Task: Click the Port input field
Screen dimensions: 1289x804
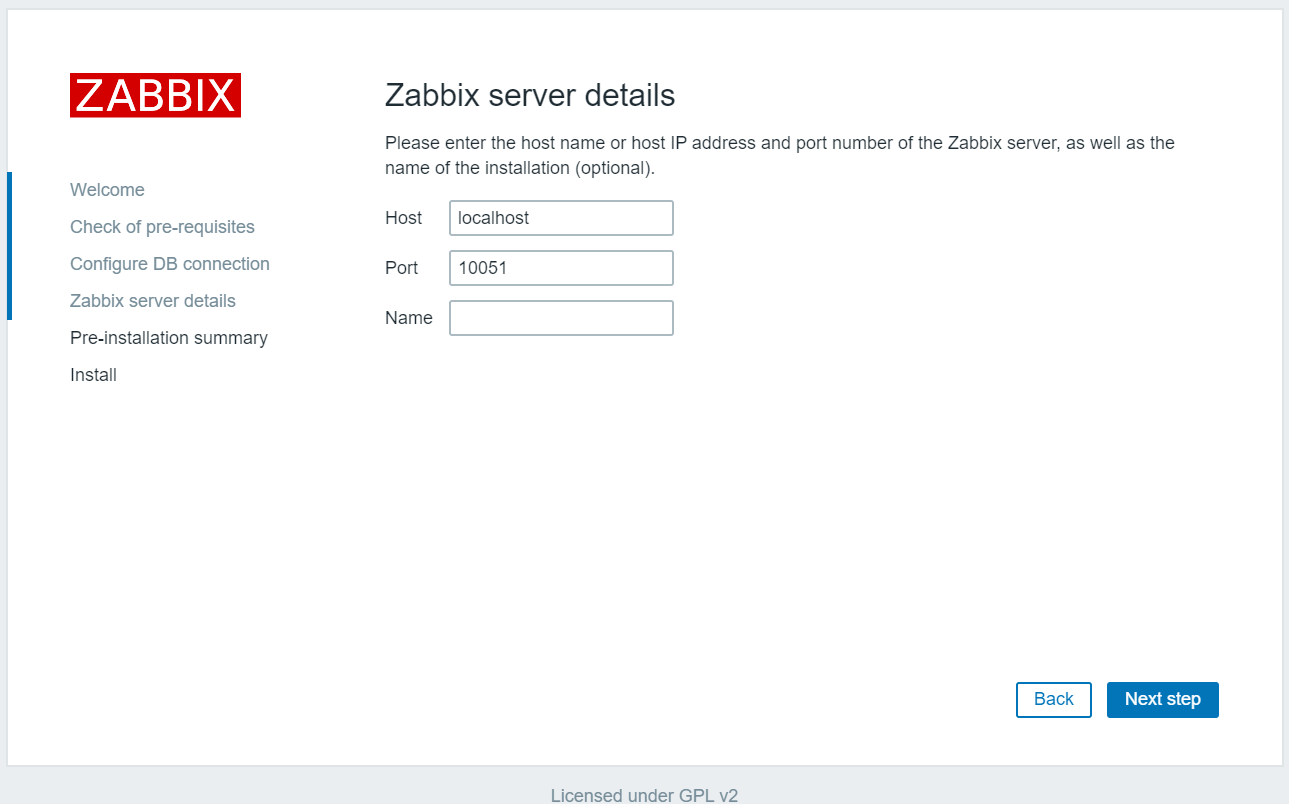Action: pos(560,267)
